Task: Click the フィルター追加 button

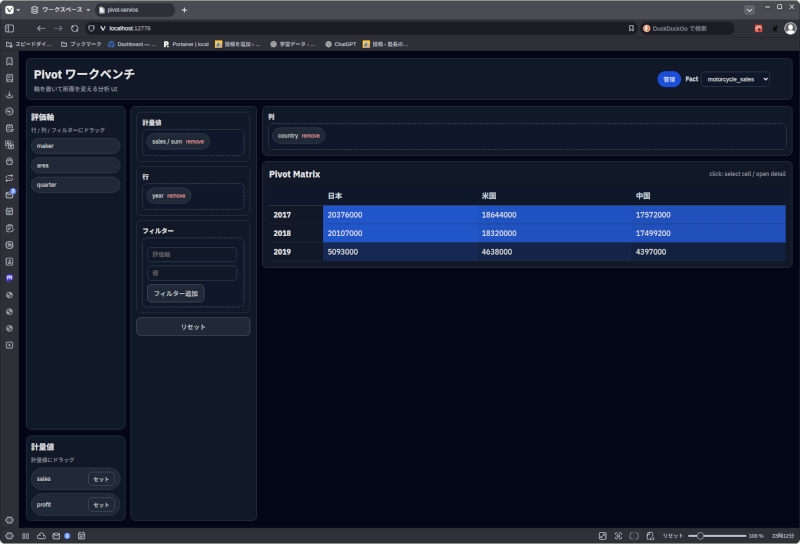Action: tap(176, 293)
